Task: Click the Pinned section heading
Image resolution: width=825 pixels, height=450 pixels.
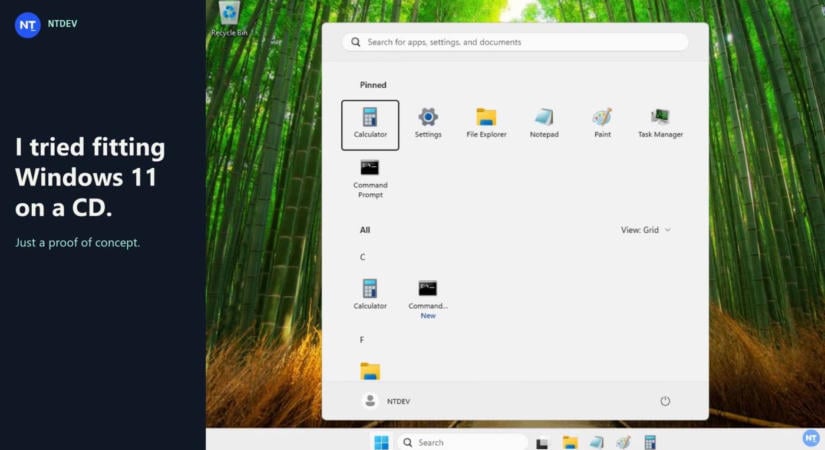Action: coord(373,85)
